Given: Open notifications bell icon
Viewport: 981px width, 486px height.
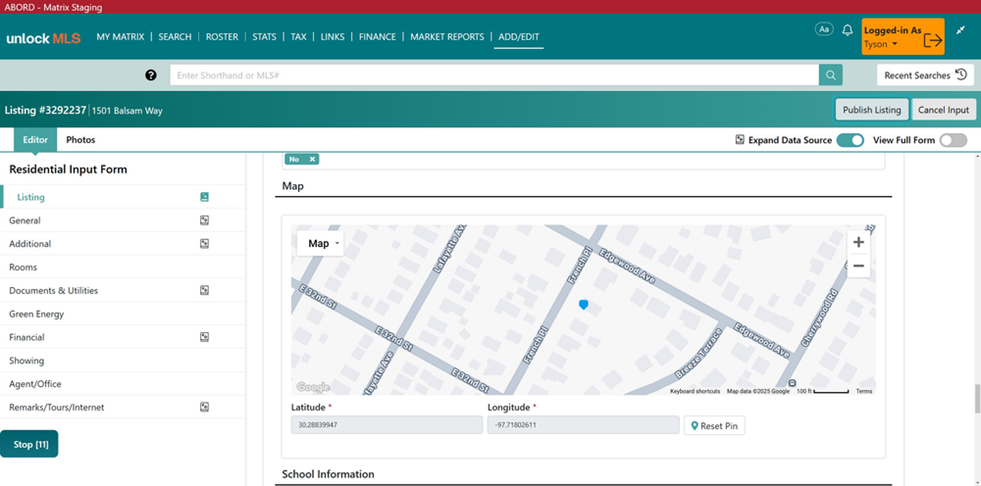Looking at the screenshot, I should 847,30.
